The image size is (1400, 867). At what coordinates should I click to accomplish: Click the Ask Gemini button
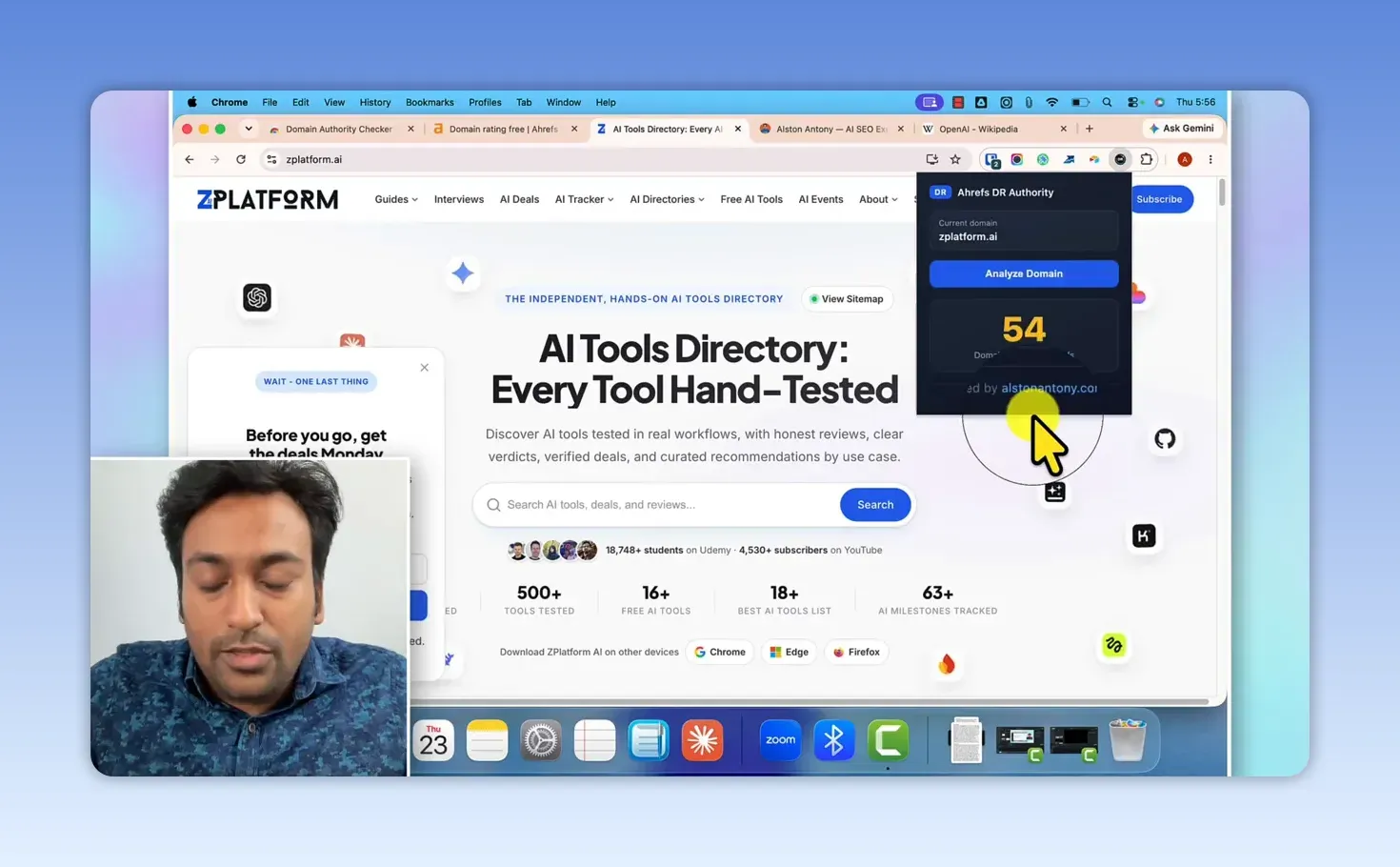pyautogui.click(x=1182, y=129)
